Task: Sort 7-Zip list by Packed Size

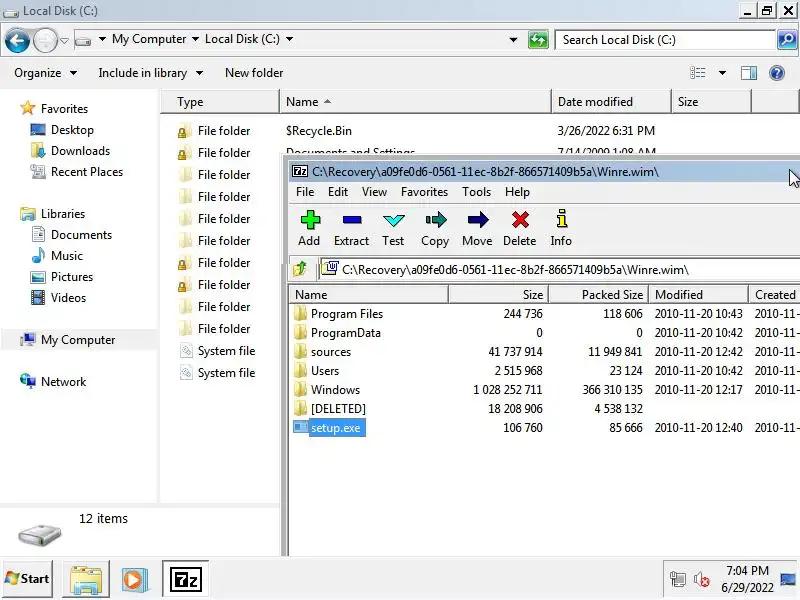Action: tap(598, 294)
